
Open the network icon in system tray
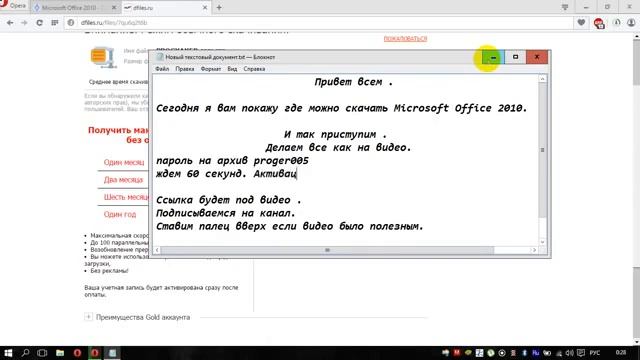point(559,353)
